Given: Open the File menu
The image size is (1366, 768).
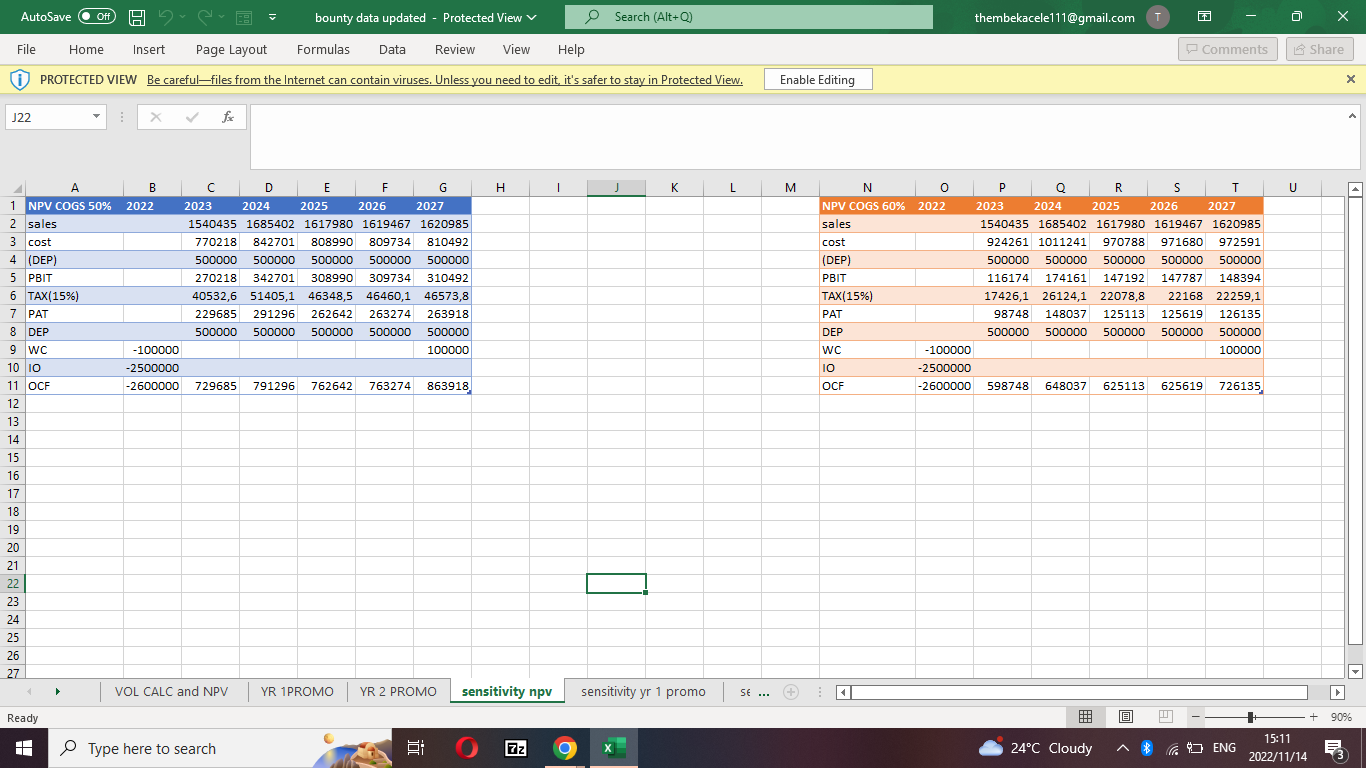Looking at the screenshot, I should pos(27,49).
